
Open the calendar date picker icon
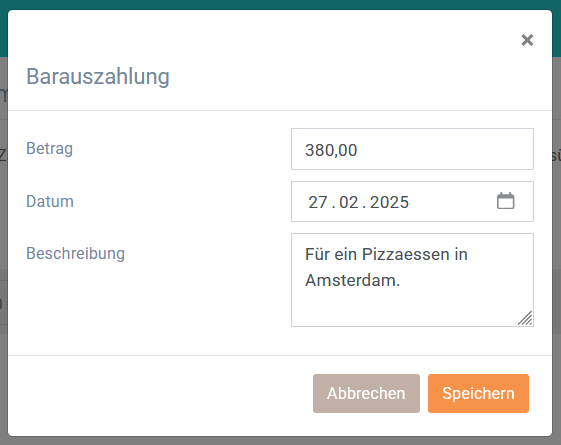[506, 201]
